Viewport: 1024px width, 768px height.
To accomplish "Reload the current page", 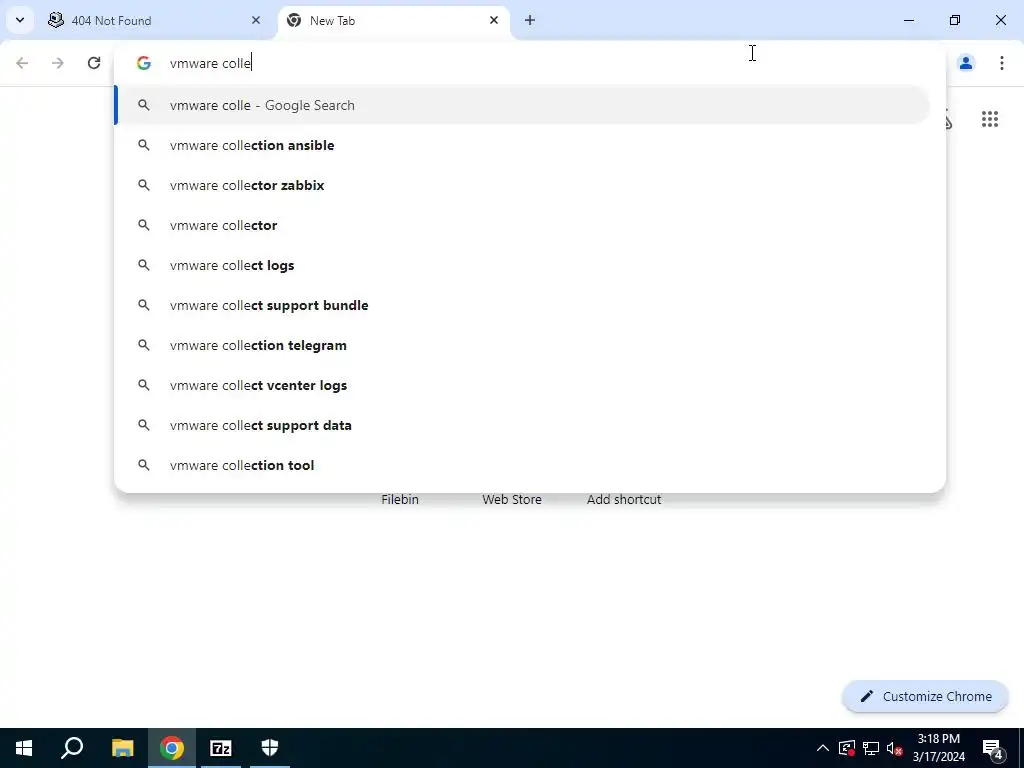I will 94,63.
